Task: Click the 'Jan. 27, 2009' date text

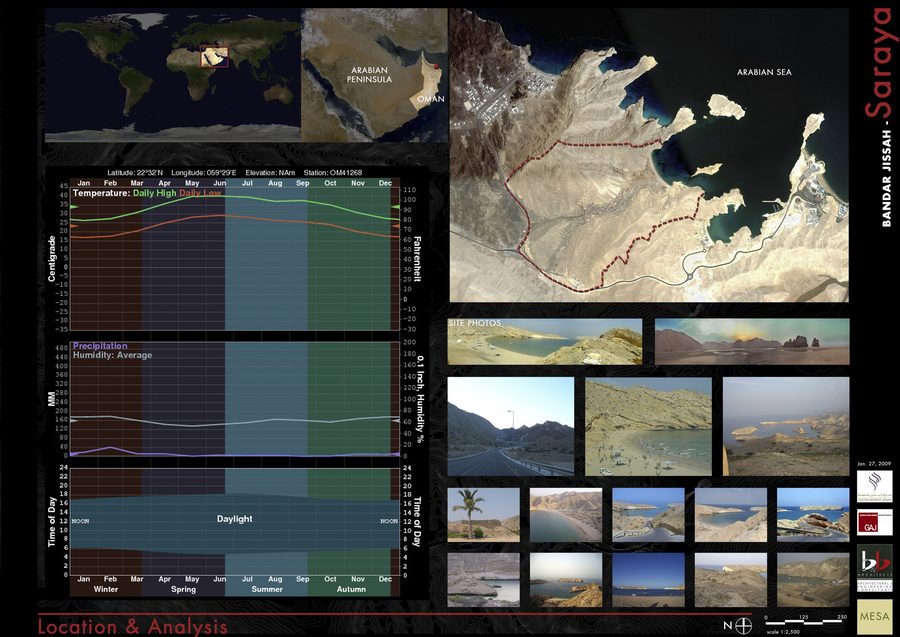Action: 874,463
